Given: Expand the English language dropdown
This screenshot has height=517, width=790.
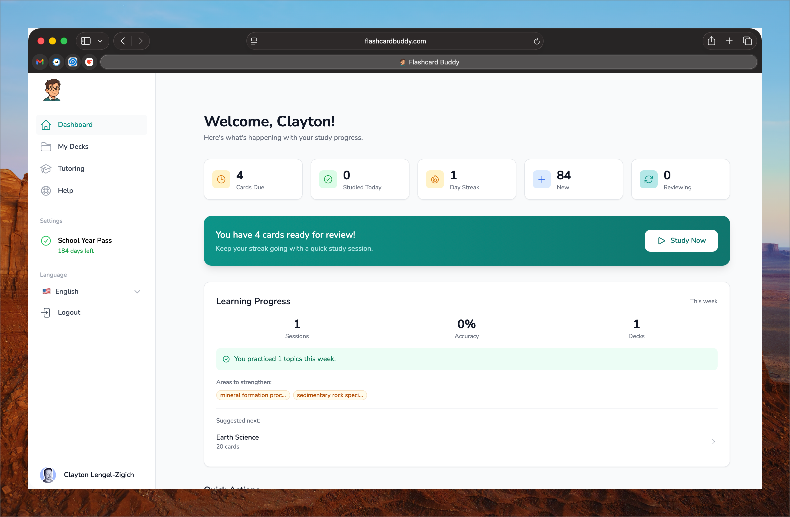Looking at the screenshot, I should click(x=137, y=292).
